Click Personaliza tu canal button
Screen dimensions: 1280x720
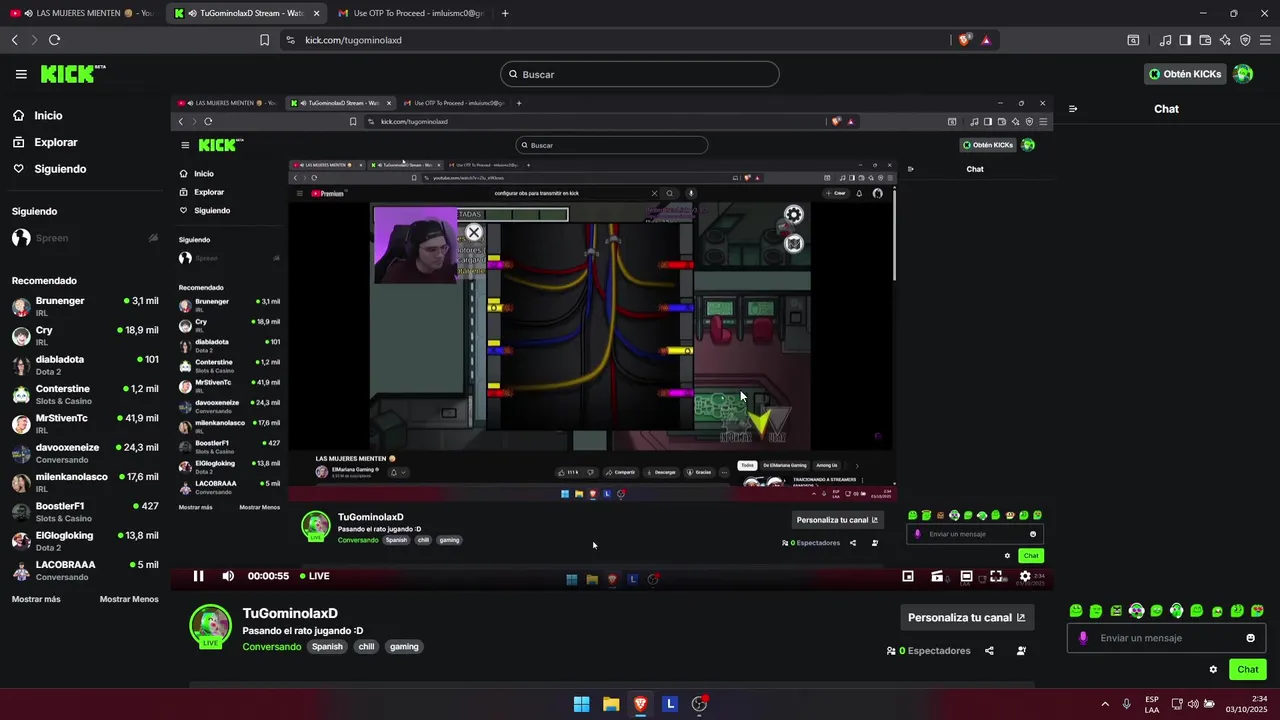pyautogui.click(x=967, y=618)
